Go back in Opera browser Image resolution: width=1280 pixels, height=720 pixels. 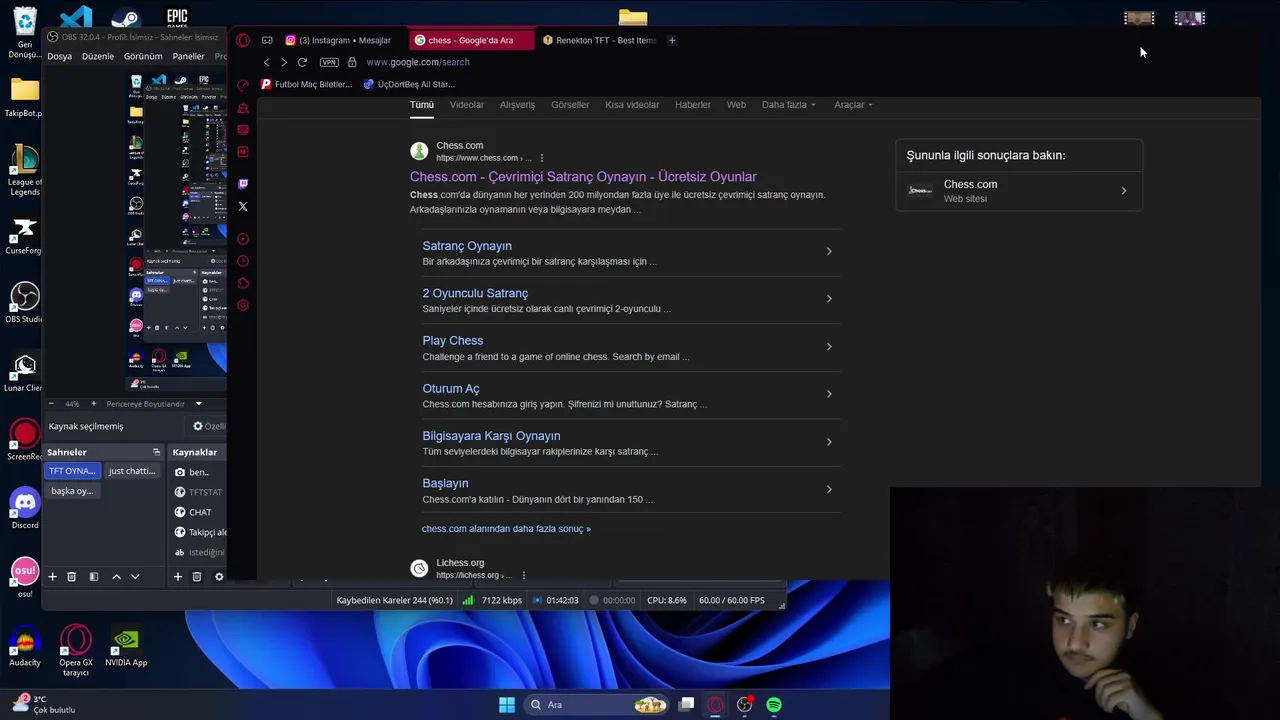coord(266,62)
